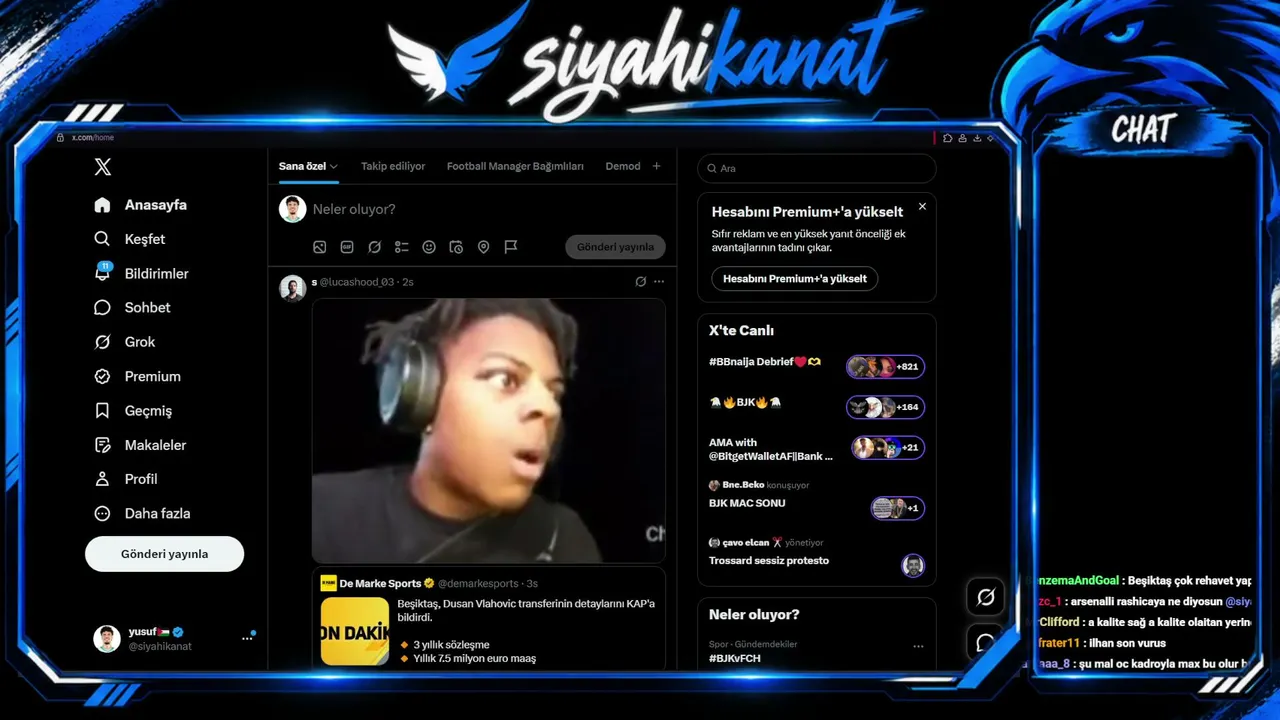Image resolution: width=1280 pixels, height=720 pixels.
Task: Open the emoji picker
Action: [429, 247]
